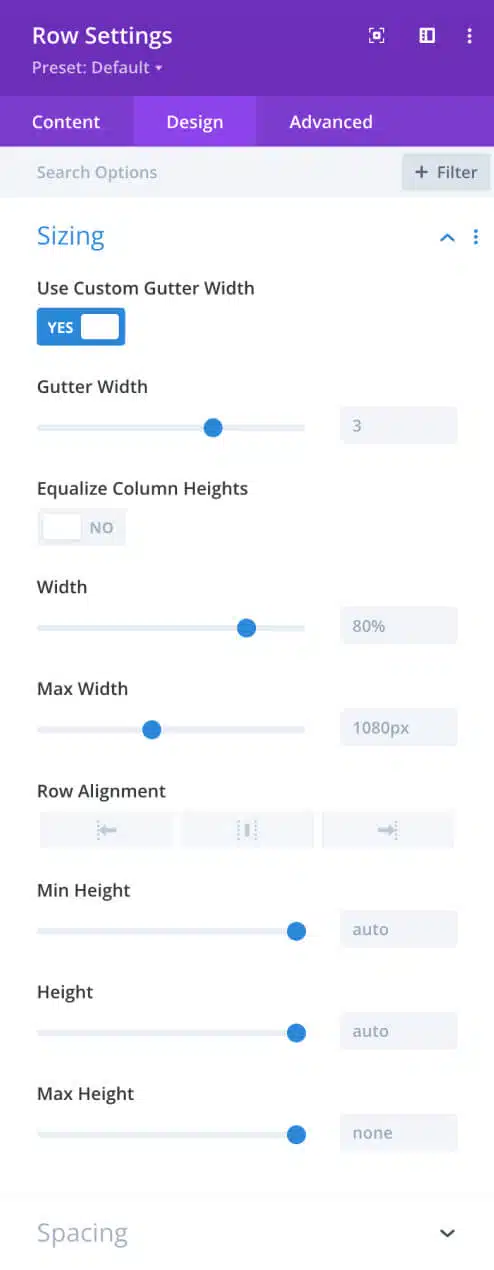Click the Width value field showing 80%

point(399,626)
